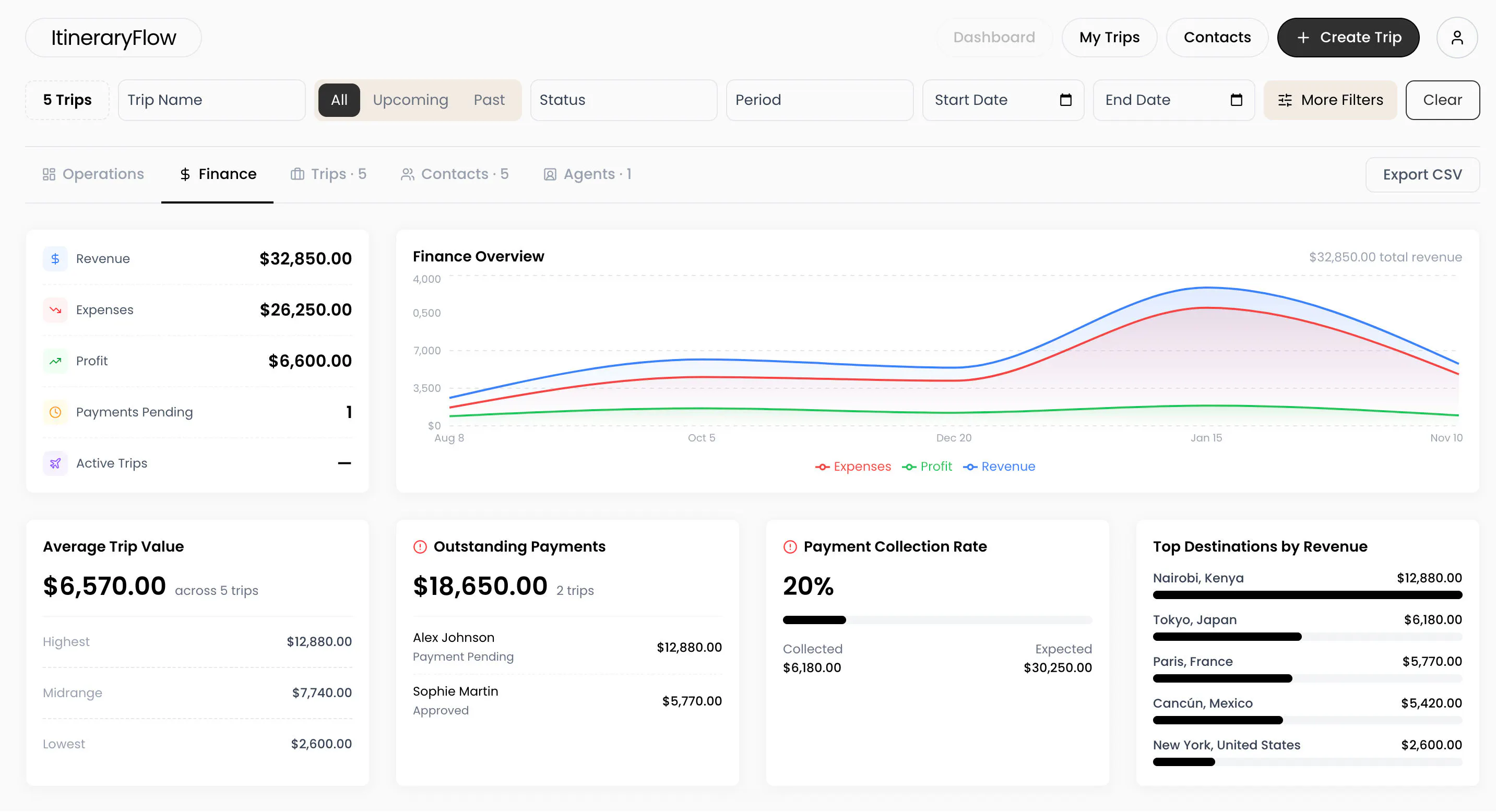This screenshot has width=1496, height=812.
Task: Click the Export CSV button
Action: pos(1422,175)
